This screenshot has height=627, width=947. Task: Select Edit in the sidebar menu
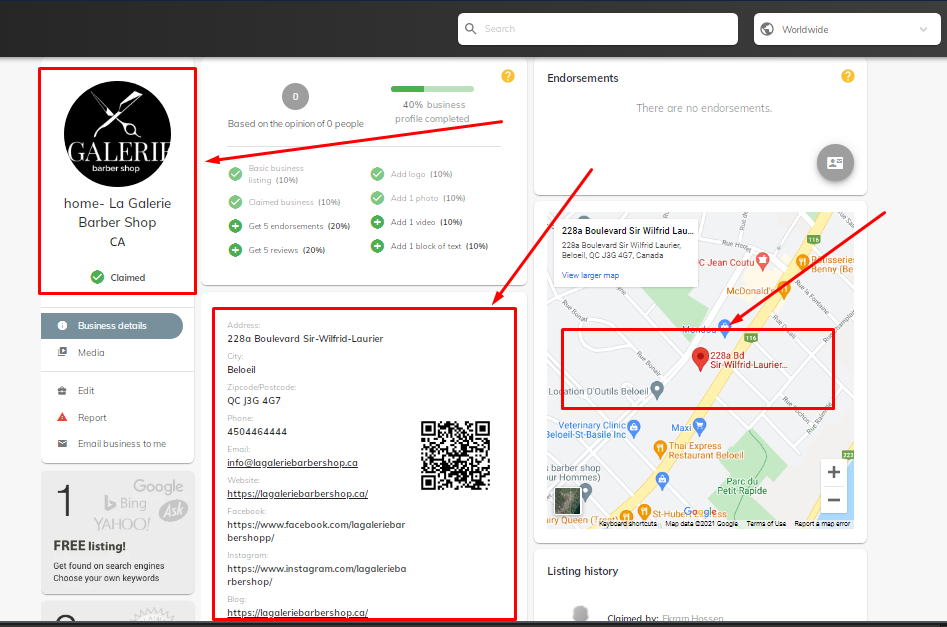tap(86, 391)
